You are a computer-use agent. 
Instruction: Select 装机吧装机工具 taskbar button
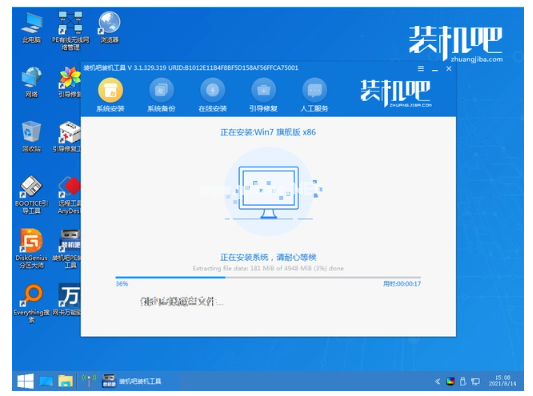(132, 381)
